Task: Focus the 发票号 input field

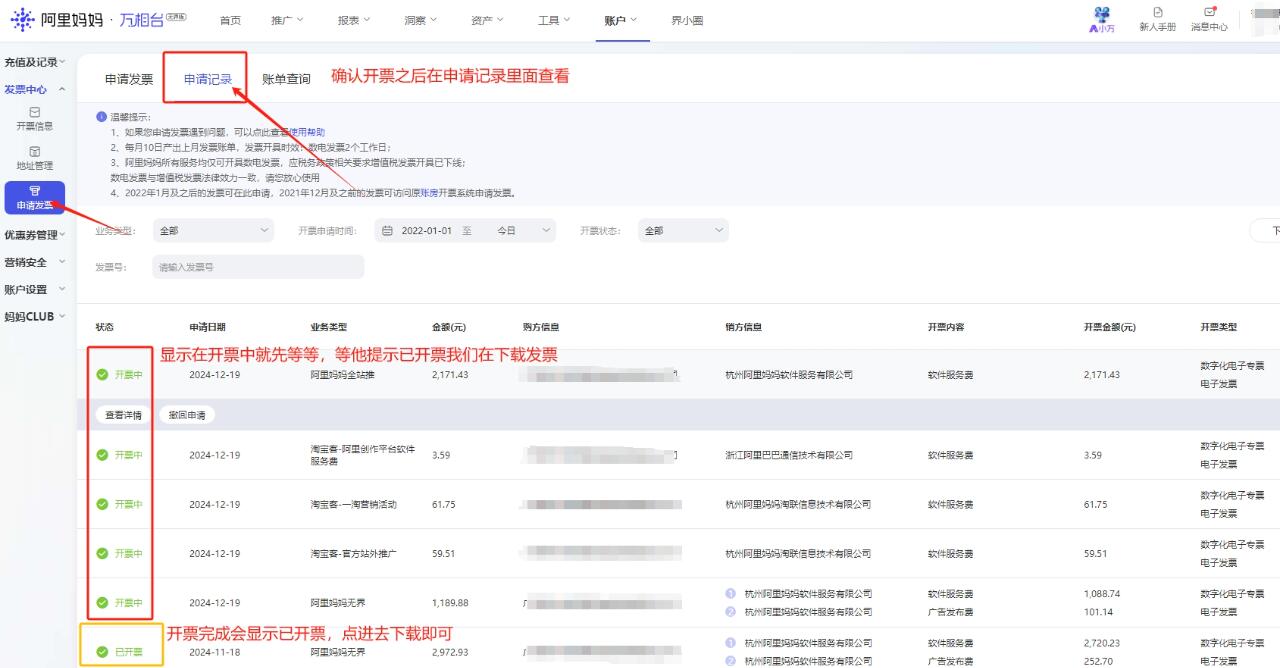Action: tap(258, 267)
